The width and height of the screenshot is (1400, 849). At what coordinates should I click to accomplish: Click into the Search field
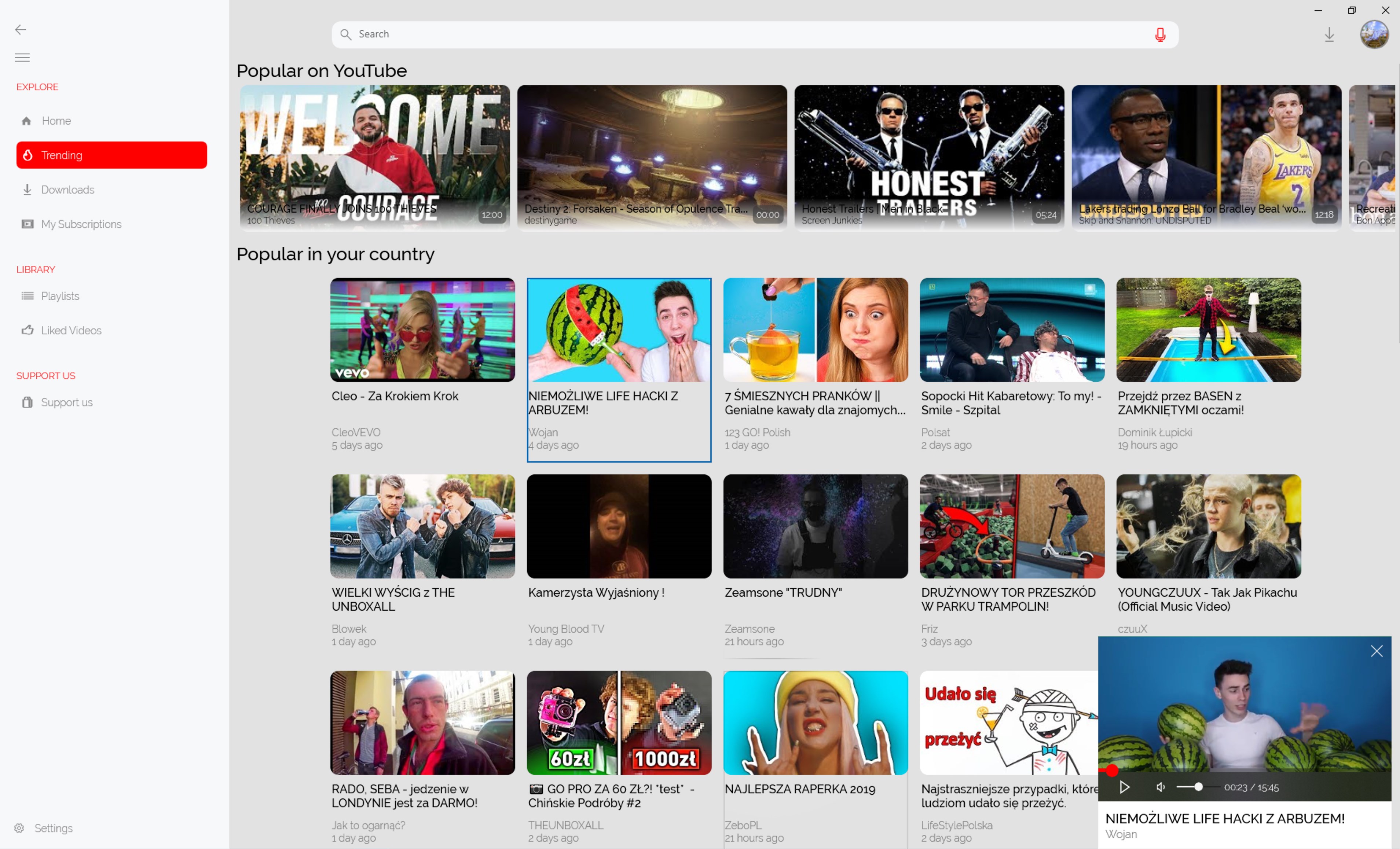[x=739, y=34]
